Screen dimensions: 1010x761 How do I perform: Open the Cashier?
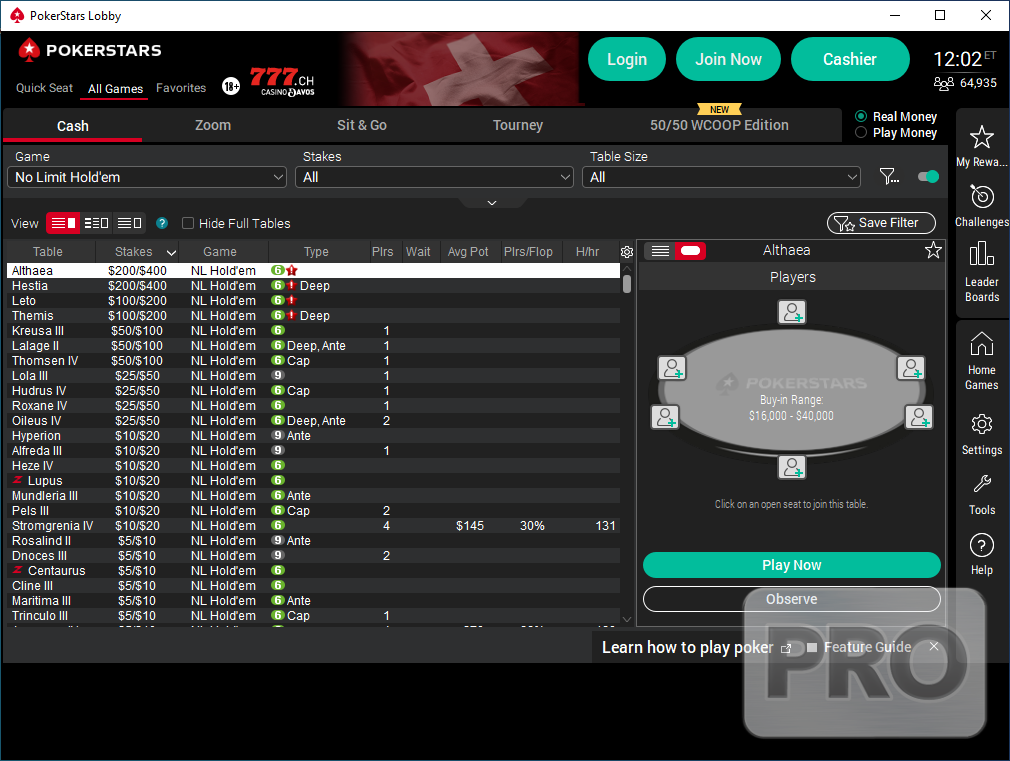tap(850, 59)
